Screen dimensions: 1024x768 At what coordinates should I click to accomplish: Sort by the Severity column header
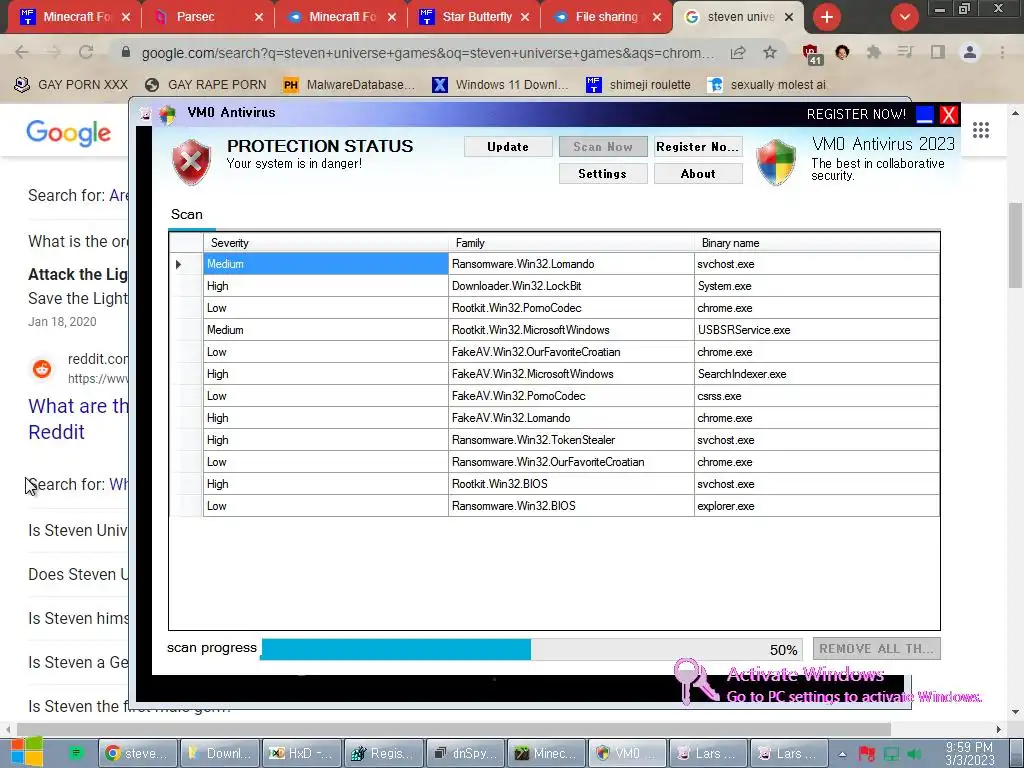[325, 243]
